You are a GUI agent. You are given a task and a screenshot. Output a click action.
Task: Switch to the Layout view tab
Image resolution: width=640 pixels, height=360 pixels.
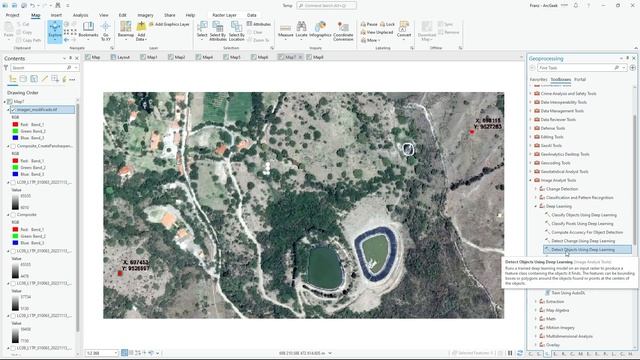pyautogui.click(x=120, y=58)
